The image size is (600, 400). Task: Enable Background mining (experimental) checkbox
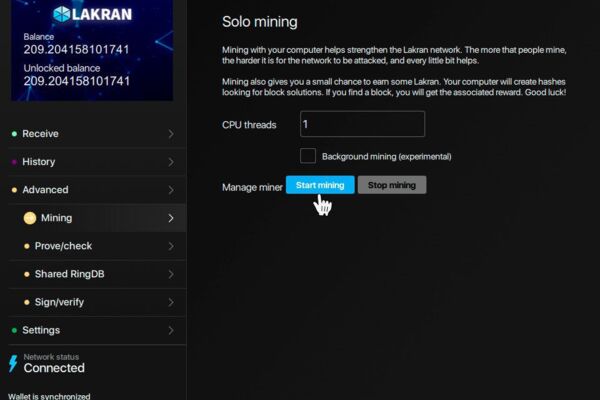coord(308,156)
